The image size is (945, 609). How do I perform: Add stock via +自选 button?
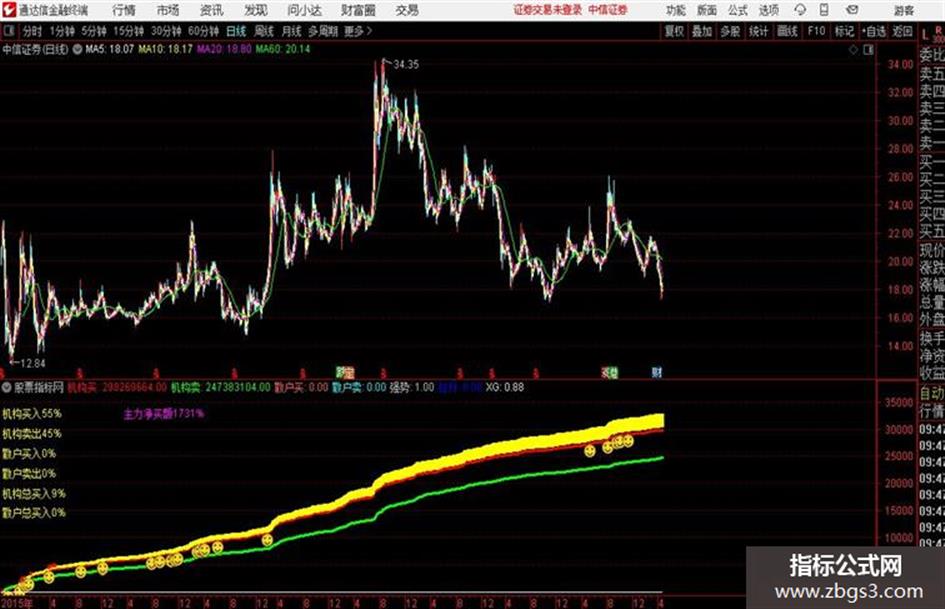874,31
